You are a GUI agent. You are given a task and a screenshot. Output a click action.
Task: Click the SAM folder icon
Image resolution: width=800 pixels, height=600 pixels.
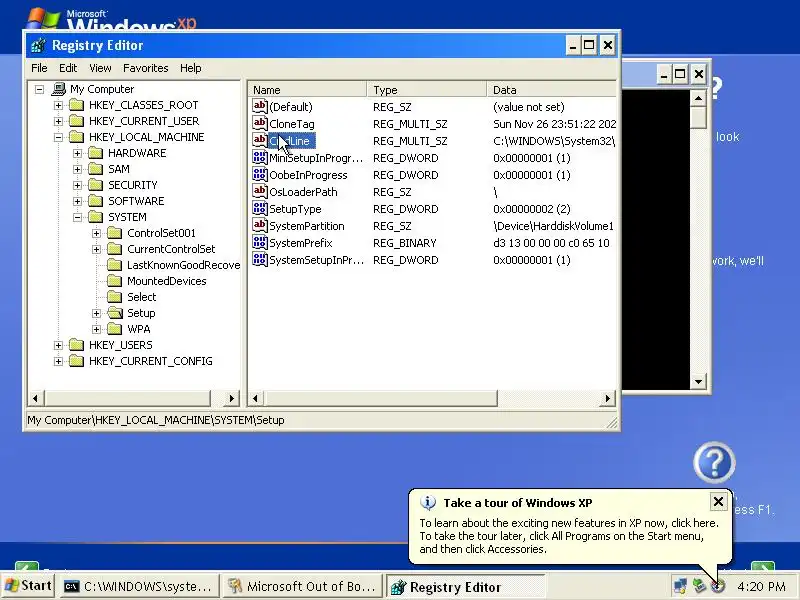(x=95, y=169)
